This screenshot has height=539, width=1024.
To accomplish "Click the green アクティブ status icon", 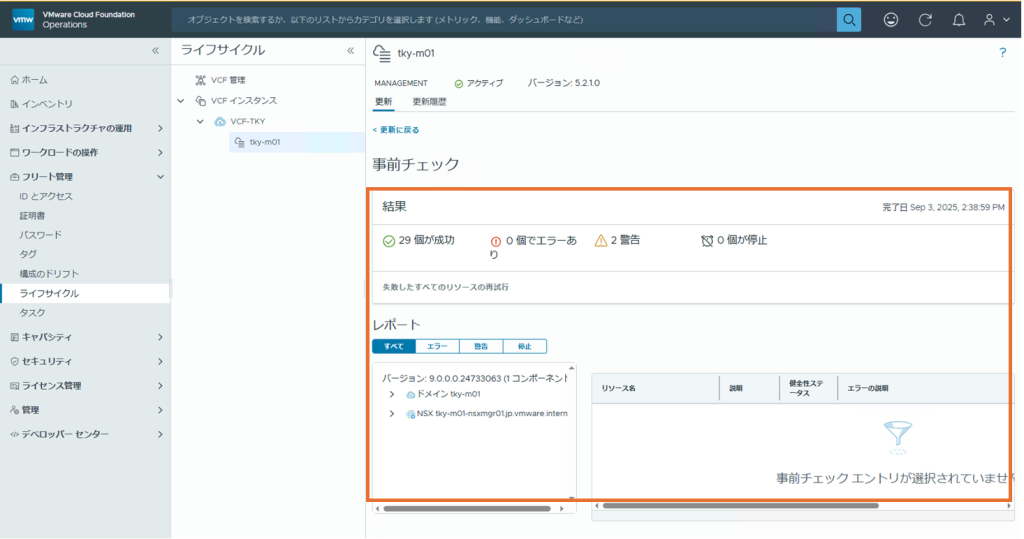I will [458, 84].
